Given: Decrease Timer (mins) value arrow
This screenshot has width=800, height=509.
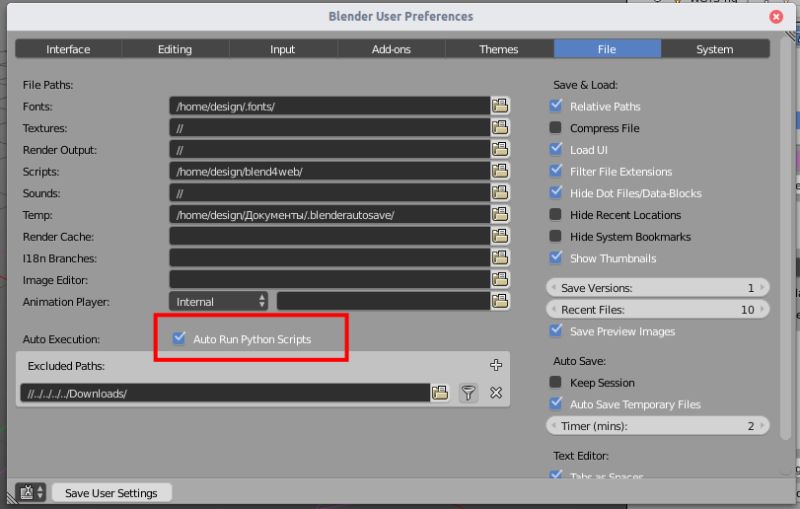Looking at the screenshot, I should [x=554, y=426].
